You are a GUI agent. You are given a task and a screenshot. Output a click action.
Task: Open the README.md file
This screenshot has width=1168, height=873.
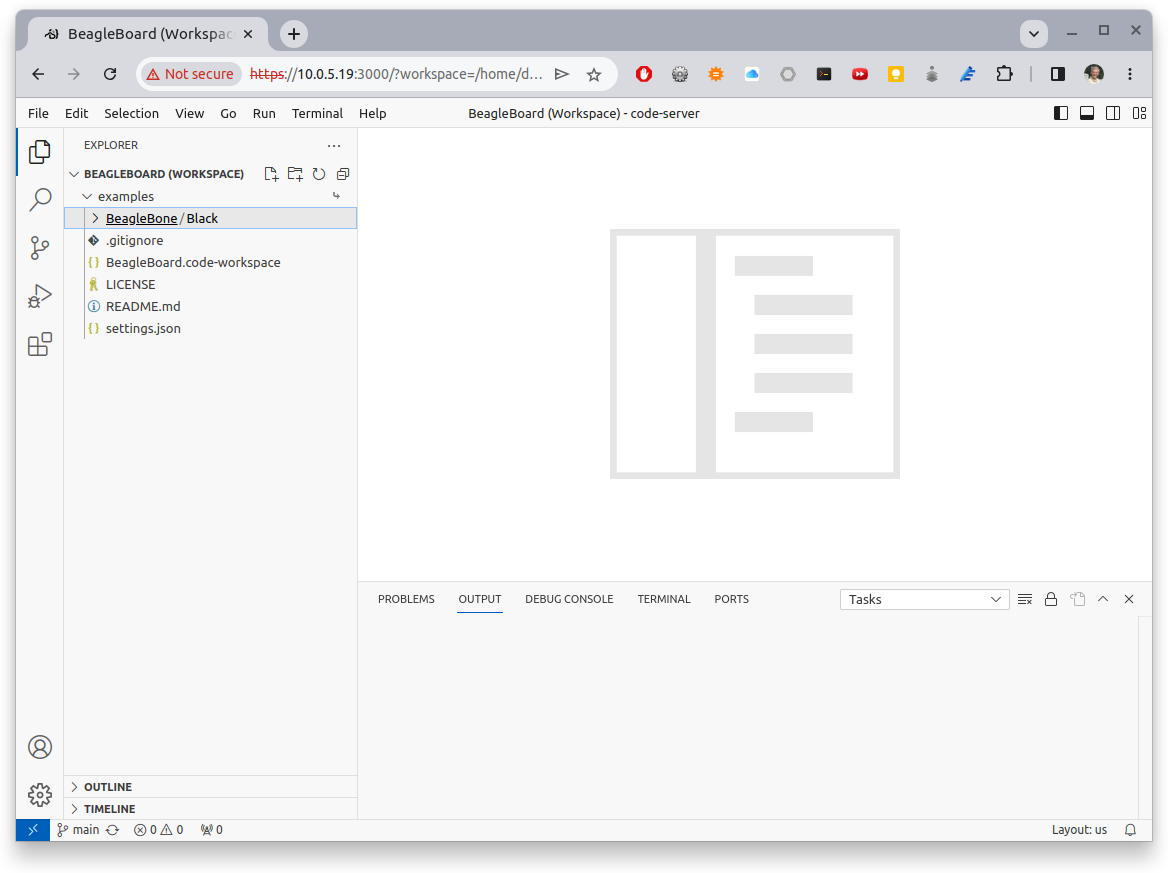click(143, 306)
